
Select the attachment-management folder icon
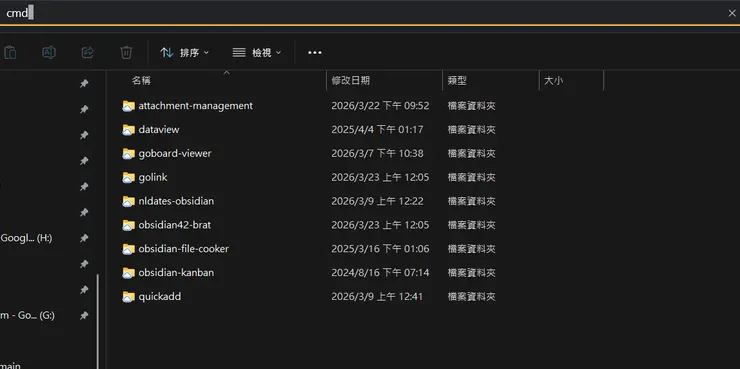[128, 106]
